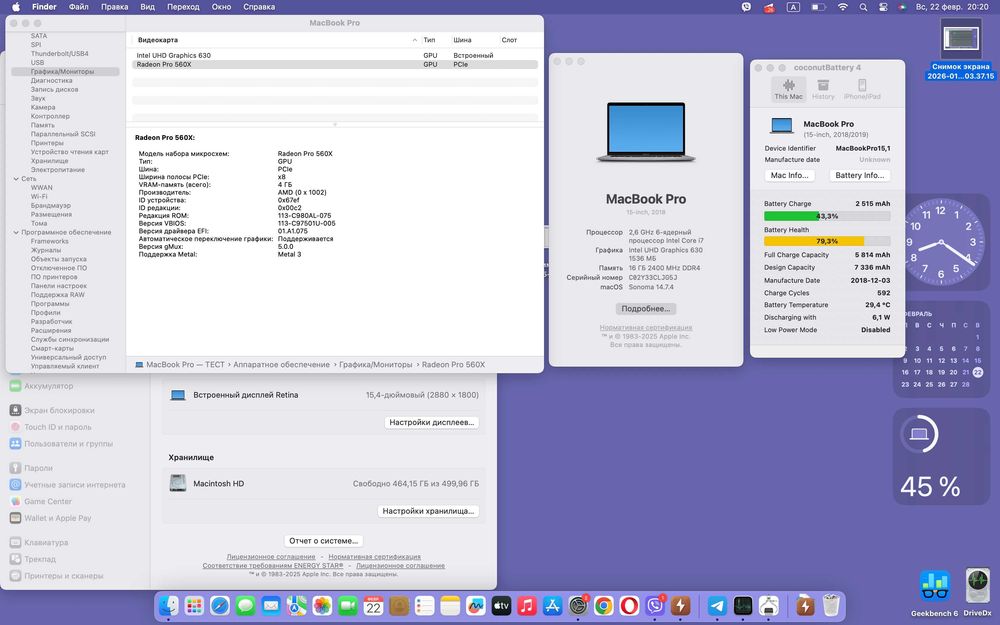Open Telegram in the Dock
Image resolution: width=1000 pixels, height=625 pixels.
pyautogui.click(x=717, y=605)
